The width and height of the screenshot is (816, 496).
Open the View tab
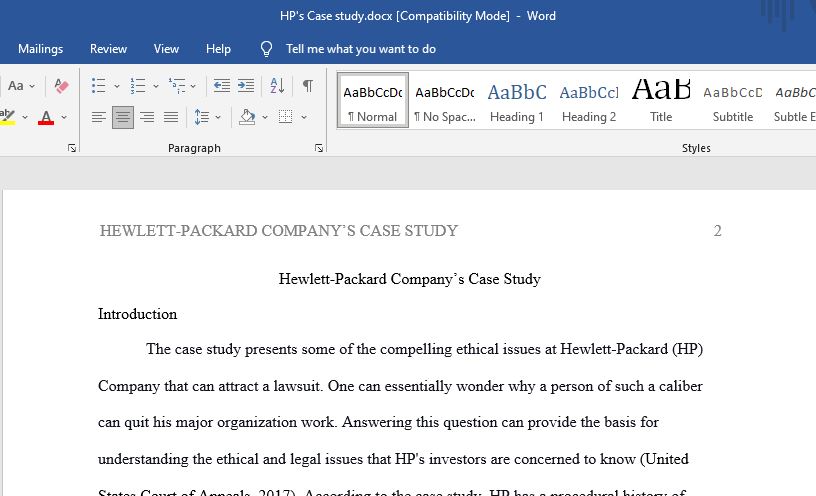[166, 49]
